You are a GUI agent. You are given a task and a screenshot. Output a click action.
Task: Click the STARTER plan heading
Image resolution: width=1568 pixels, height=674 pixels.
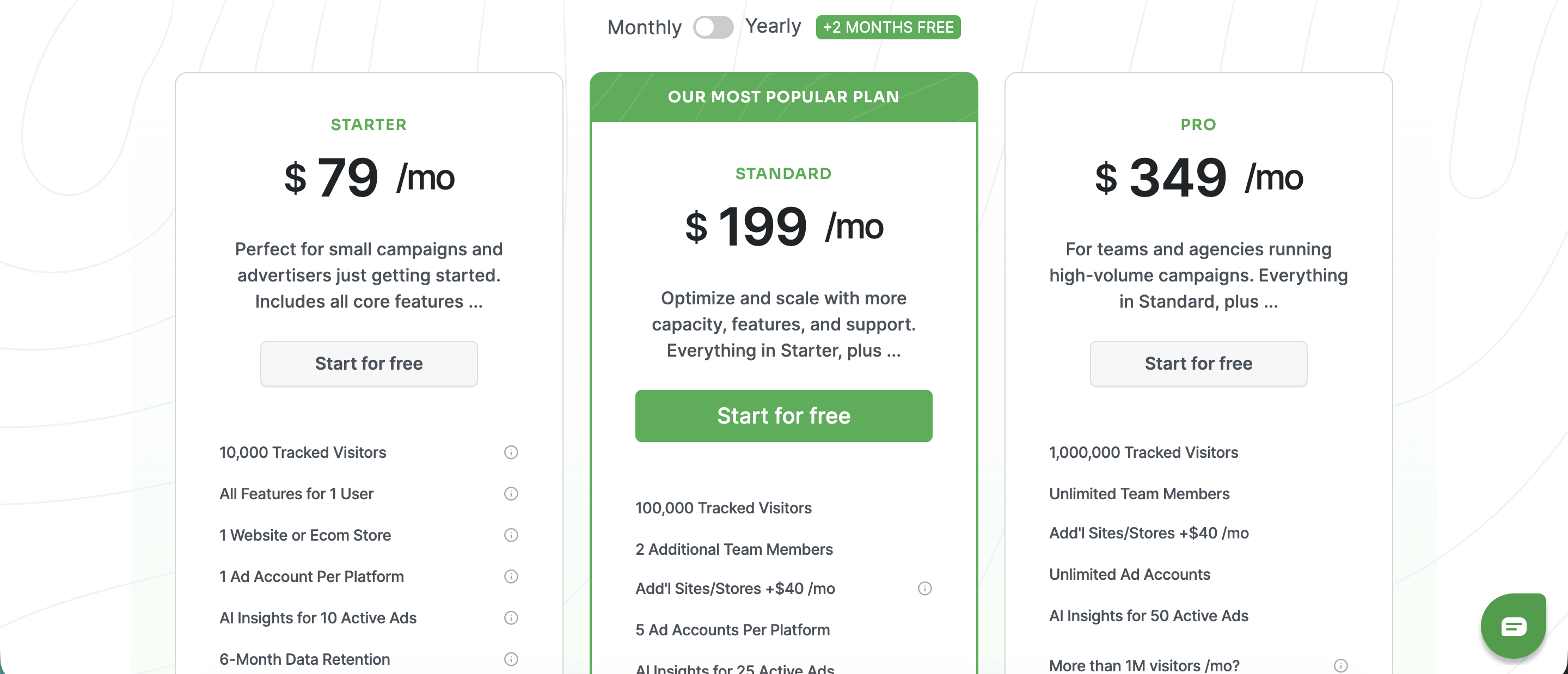point(369,124)
